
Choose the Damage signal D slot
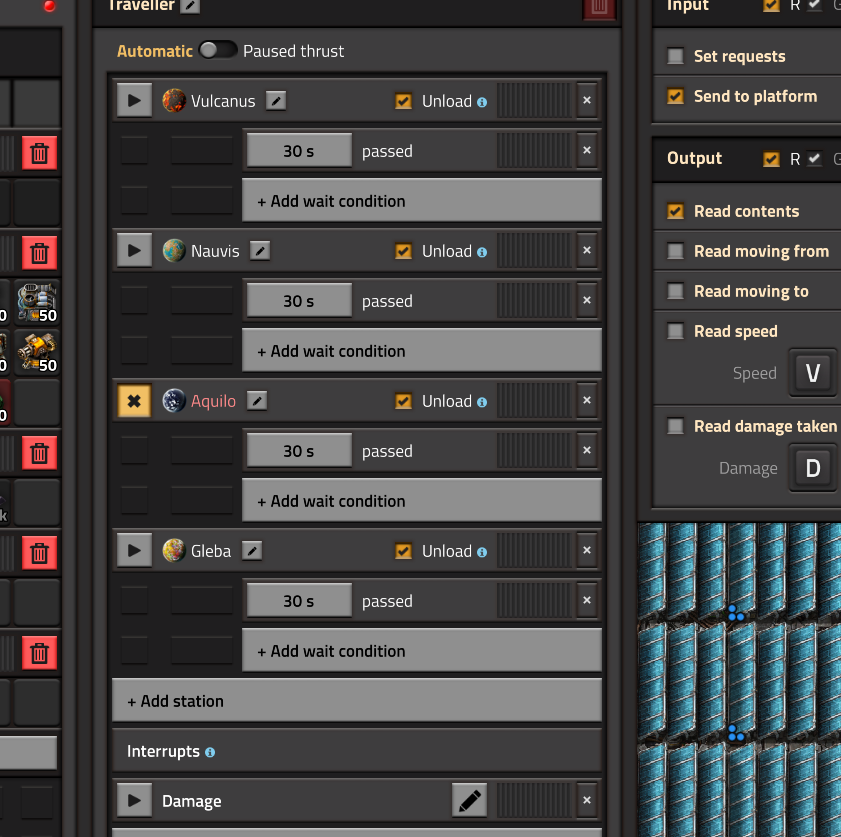[x=813, y=468]
